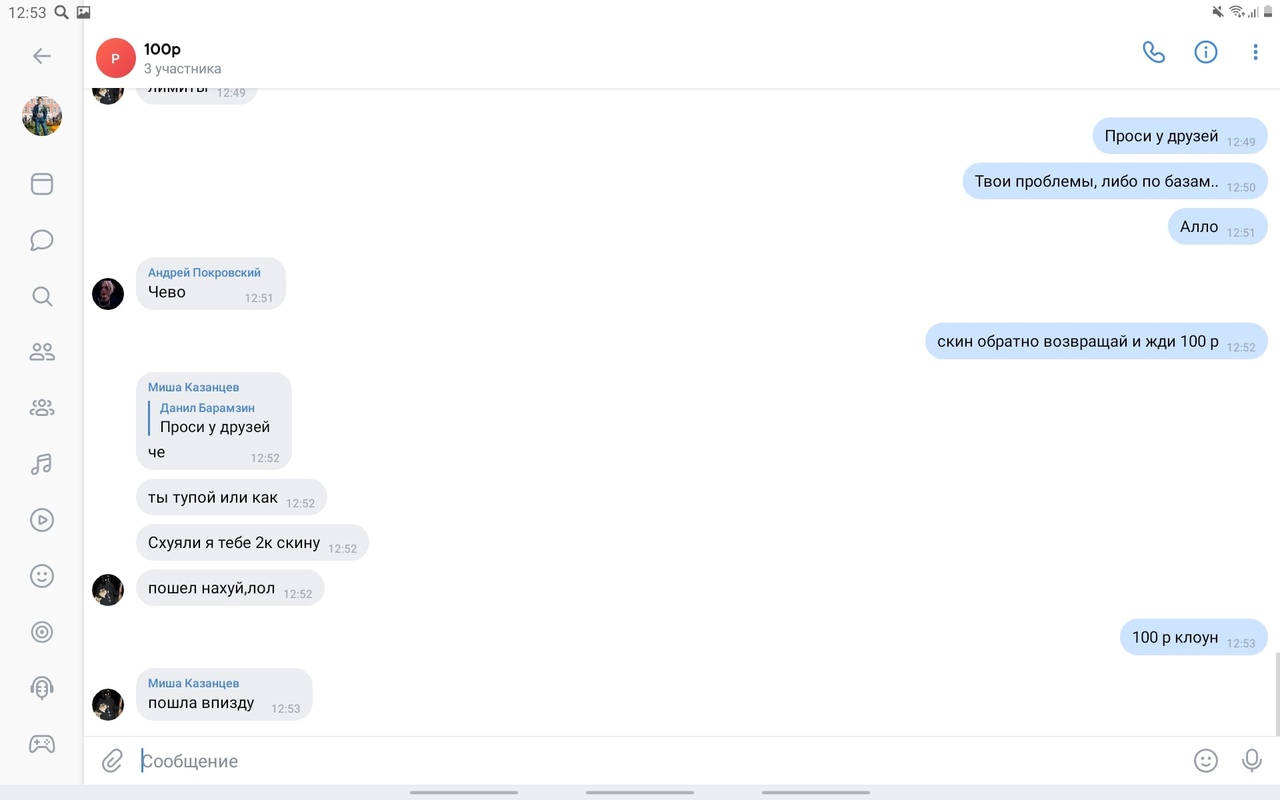Go back using the left arrow
The image size is (1280, 800).
(x=42, y=56)
